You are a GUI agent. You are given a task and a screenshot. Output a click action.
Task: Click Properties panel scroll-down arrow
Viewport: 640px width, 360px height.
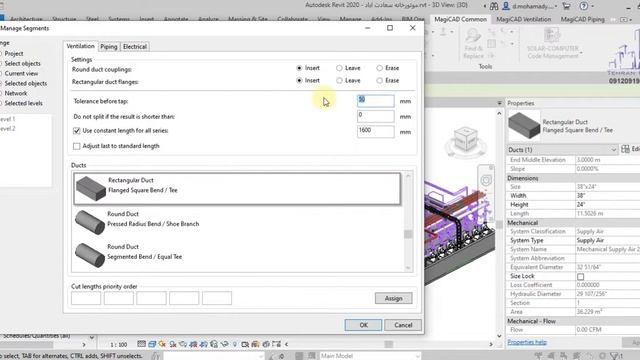pos(499,336)
